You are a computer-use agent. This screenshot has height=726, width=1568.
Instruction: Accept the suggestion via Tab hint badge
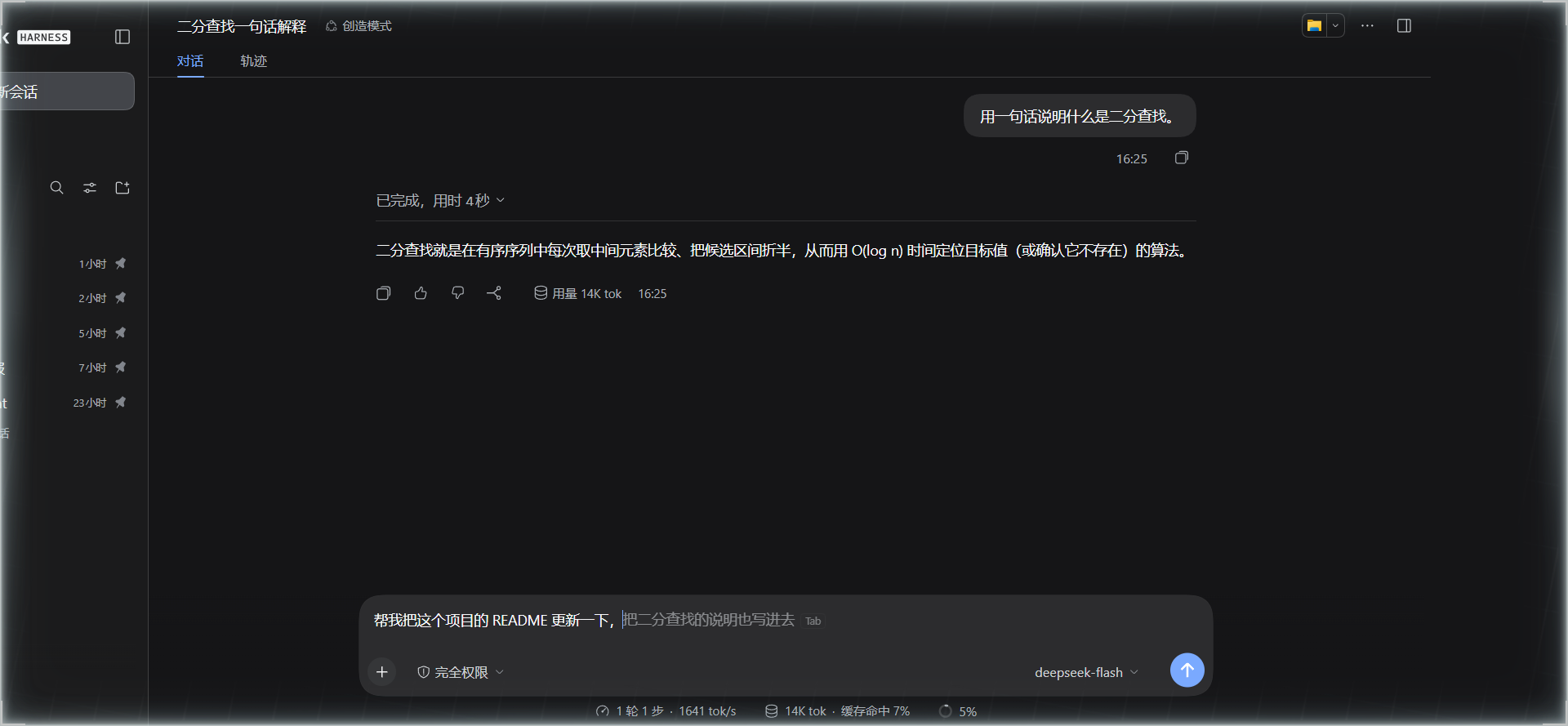click(x=813, y=621)
